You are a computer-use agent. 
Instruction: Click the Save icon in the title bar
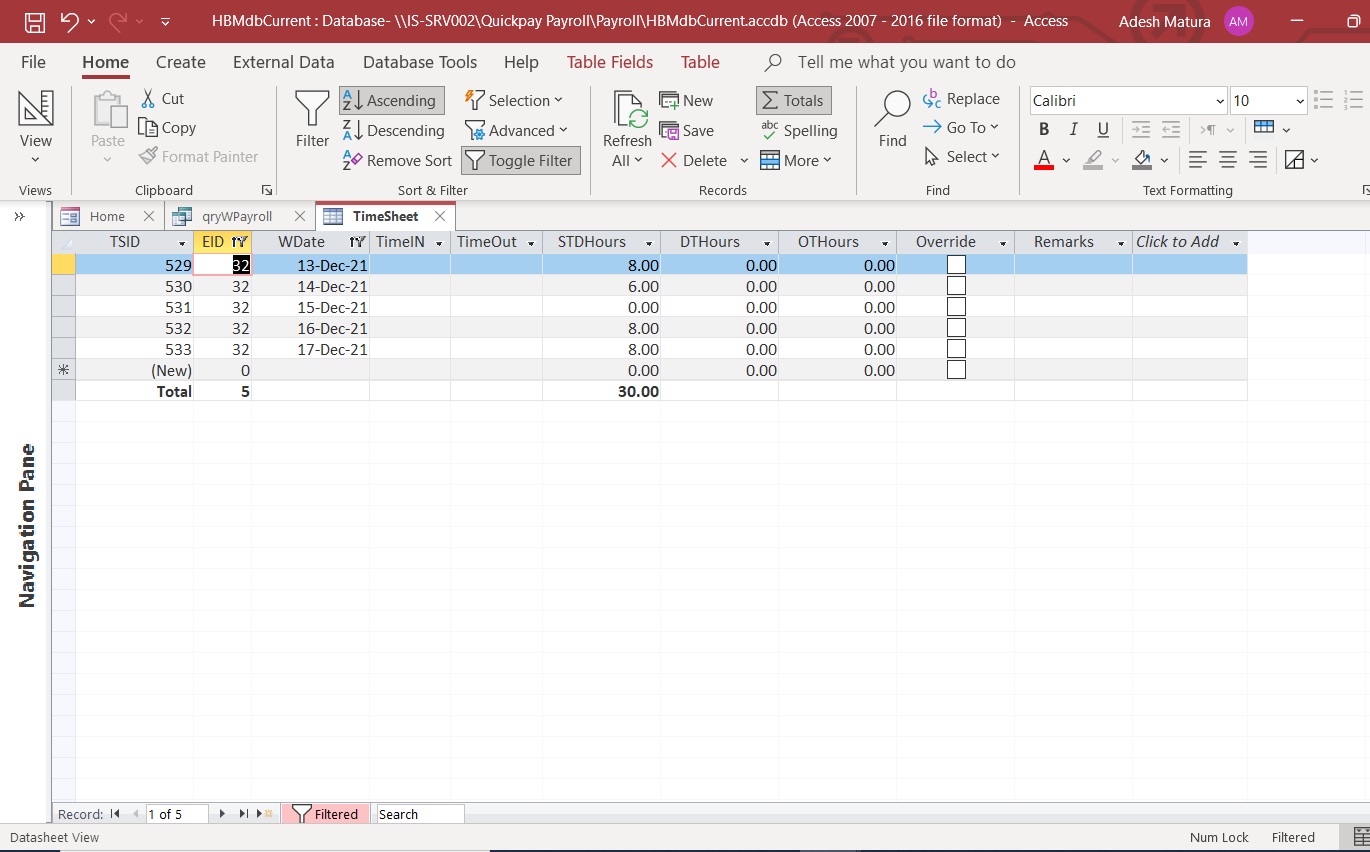tap(34, 21)
